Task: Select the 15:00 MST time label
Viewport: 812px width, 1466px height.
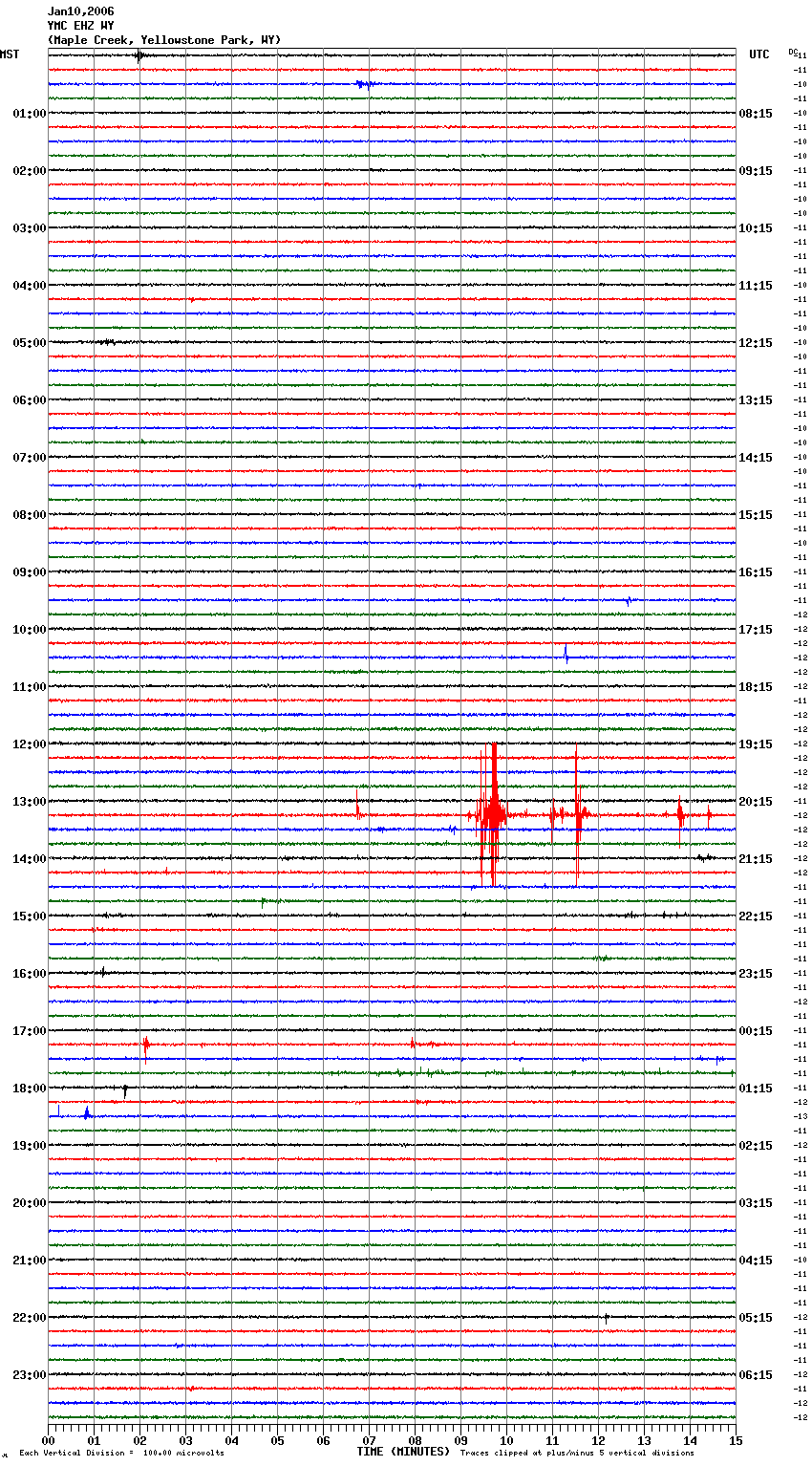Action: tap(30, 916)
